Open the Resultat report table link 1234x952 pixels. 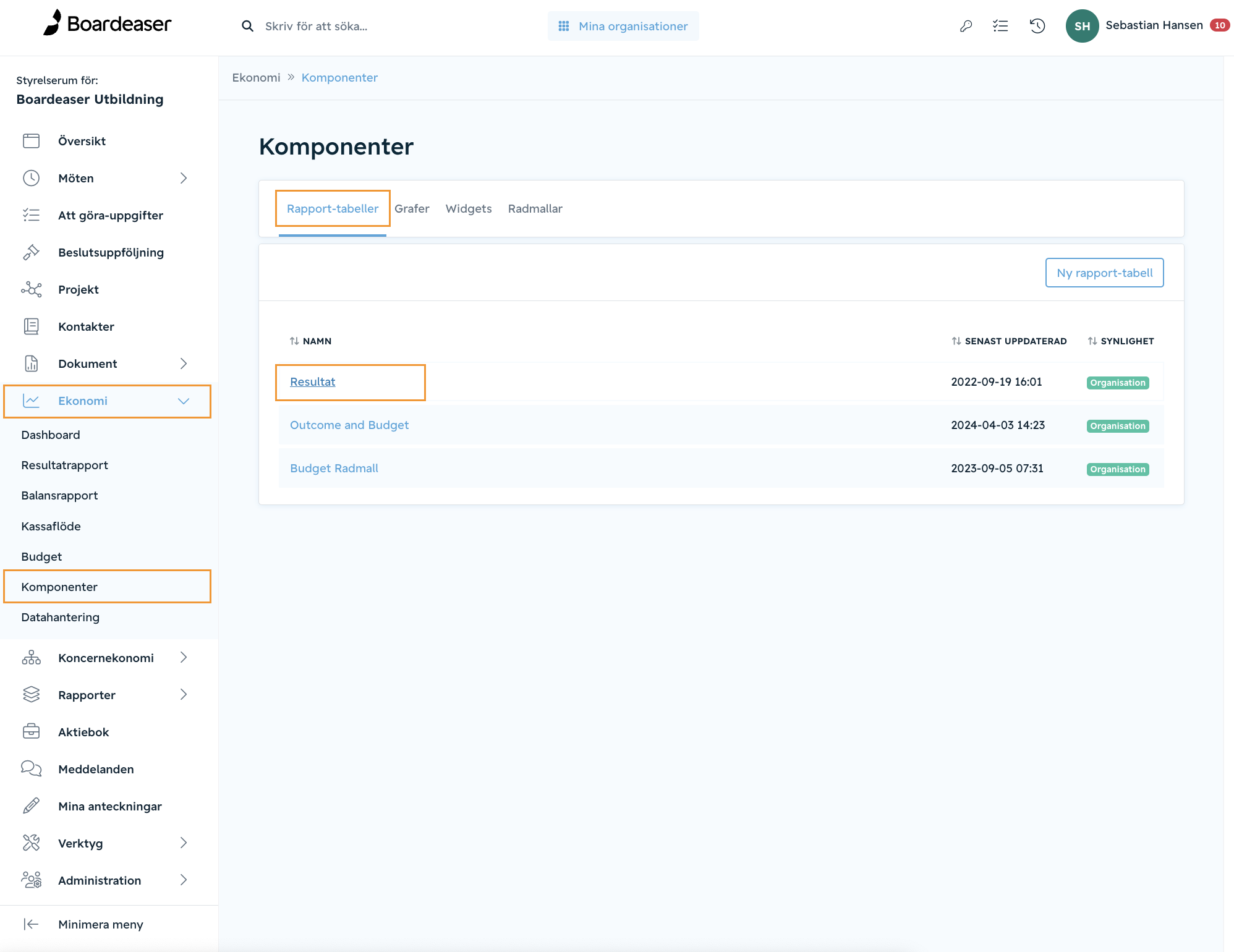pyautogui.click(x=312, y=382)
